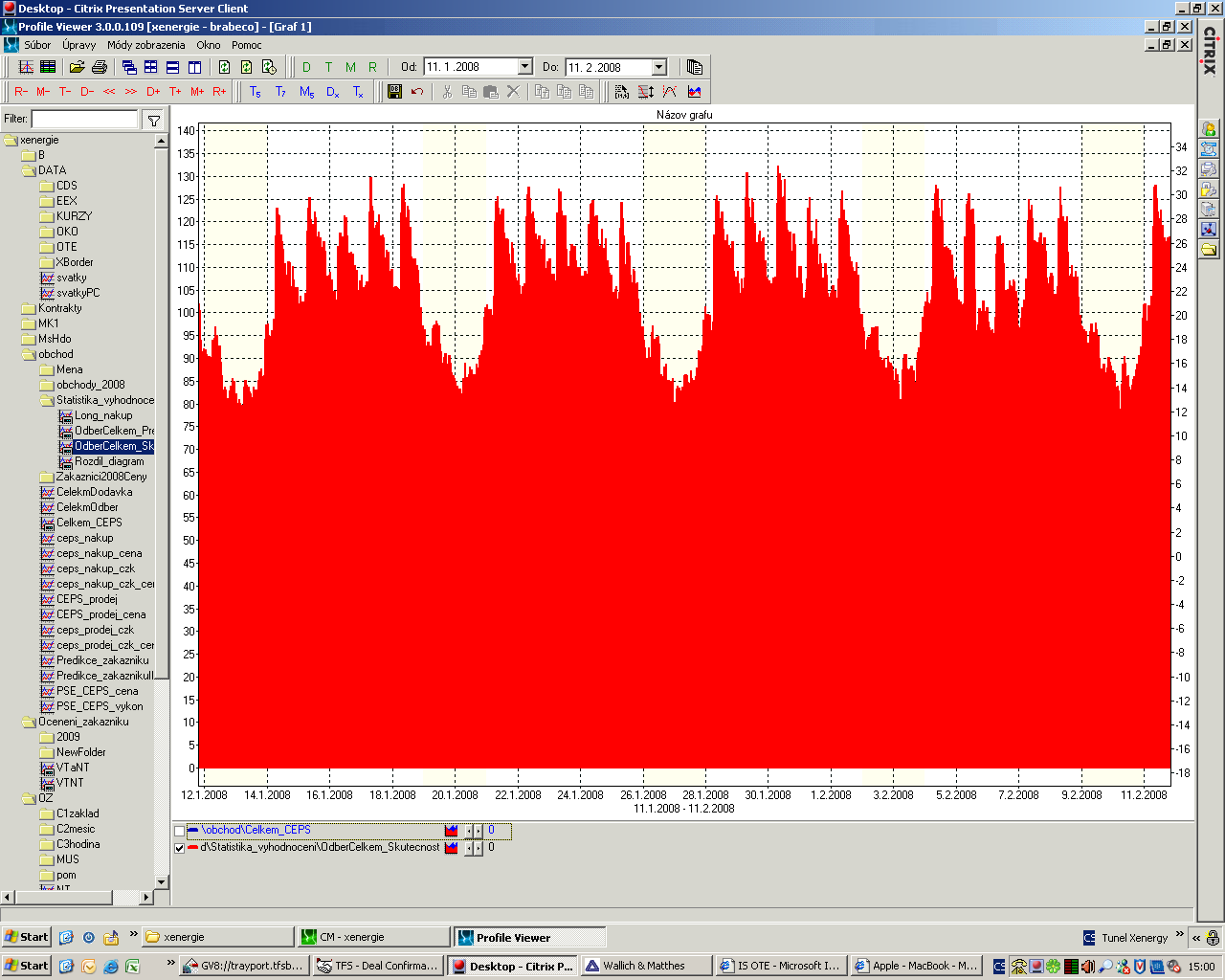Select Long_nakup tree item
Viewport: 1225px width, 980px height.
(103, 415)
